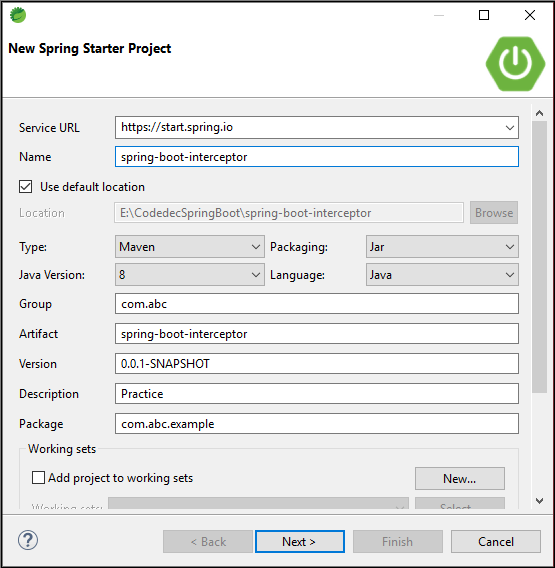
Task: Click the Next > button
Action: point(300,542)
